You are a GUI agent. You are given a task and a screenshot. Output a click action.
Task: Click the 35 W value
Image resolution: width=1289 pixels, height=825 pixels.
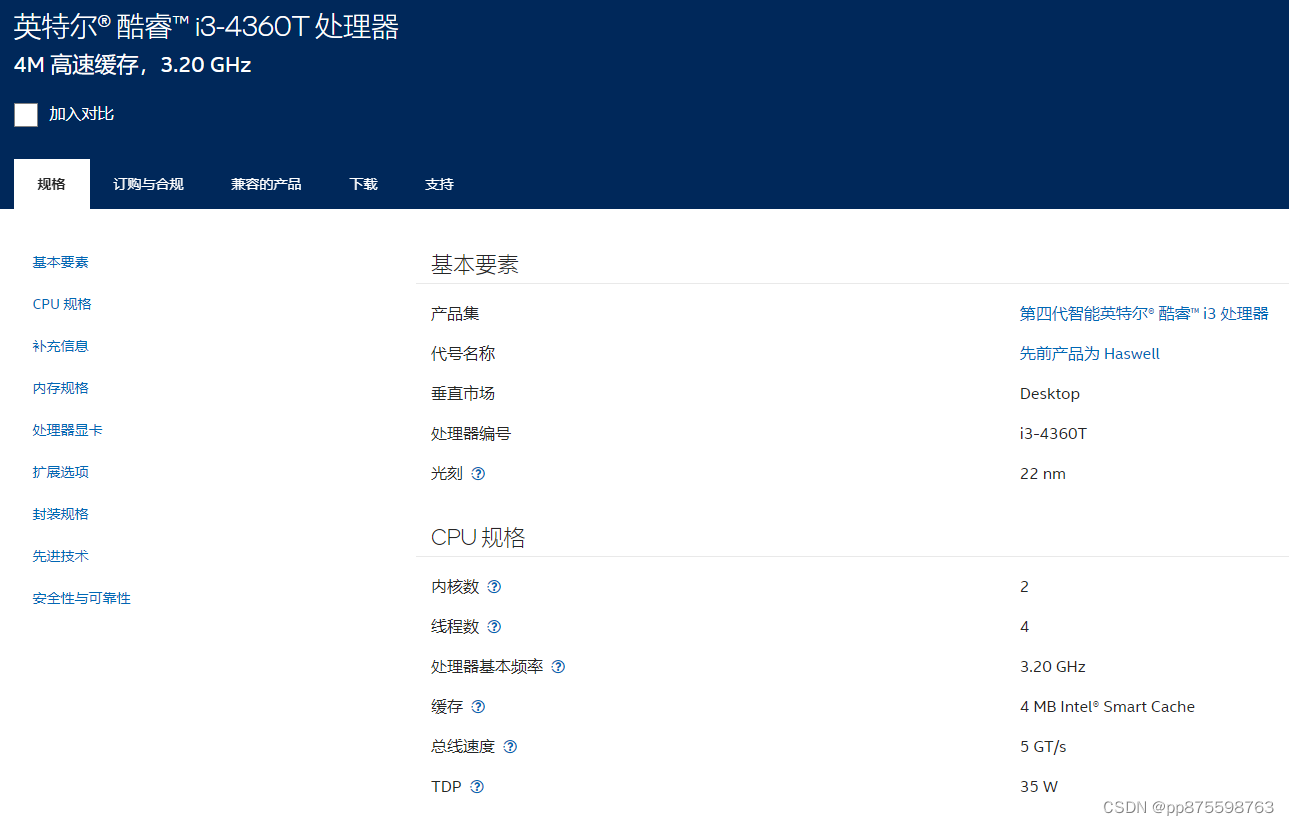tap(1039, 787)
